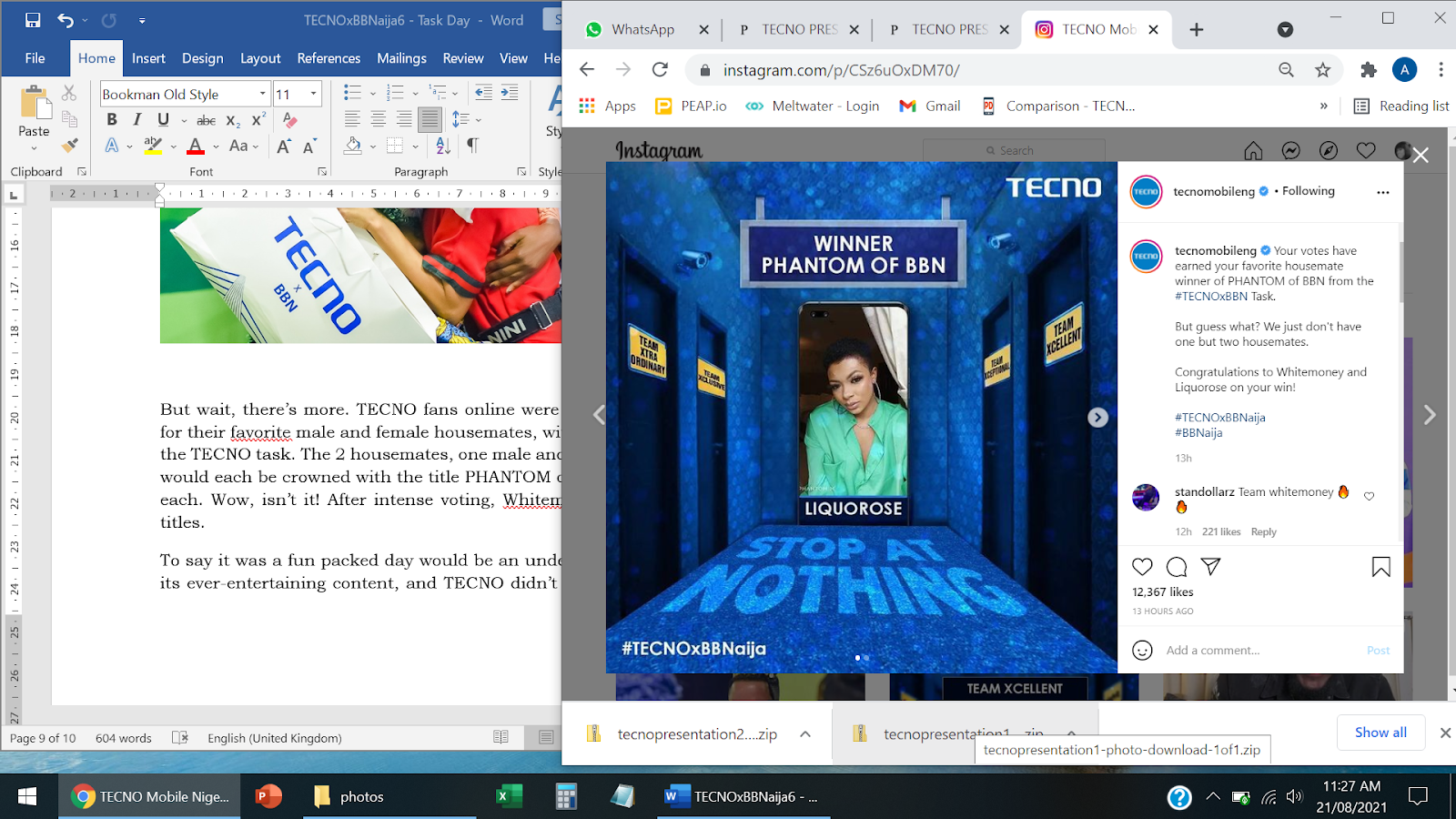Click Show all downloads button
The height and width of the screenshot is (819, 1456).
point(1380,733)
